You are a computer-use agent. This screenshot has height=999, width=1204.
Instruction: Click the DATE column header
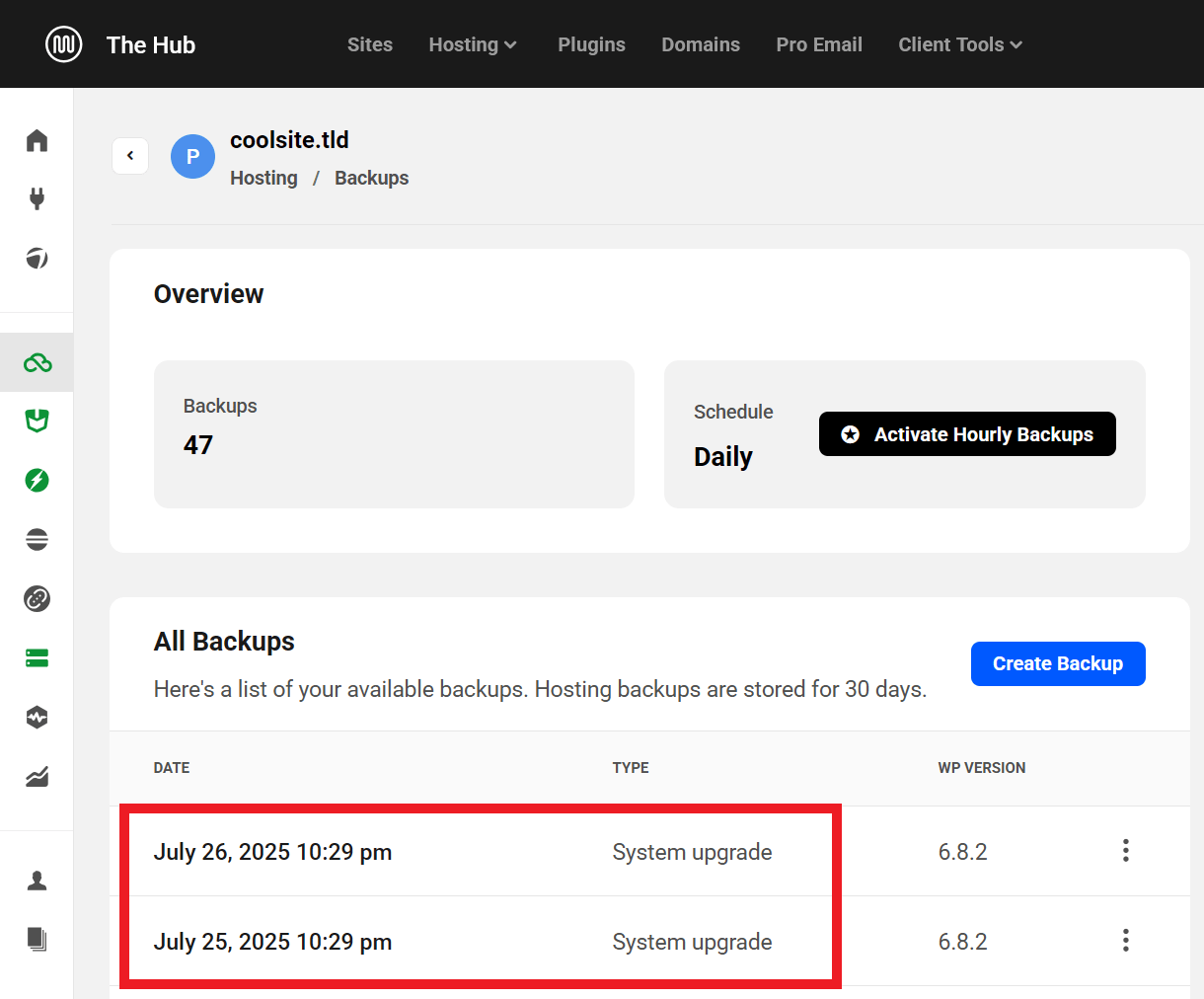(172, 768)
